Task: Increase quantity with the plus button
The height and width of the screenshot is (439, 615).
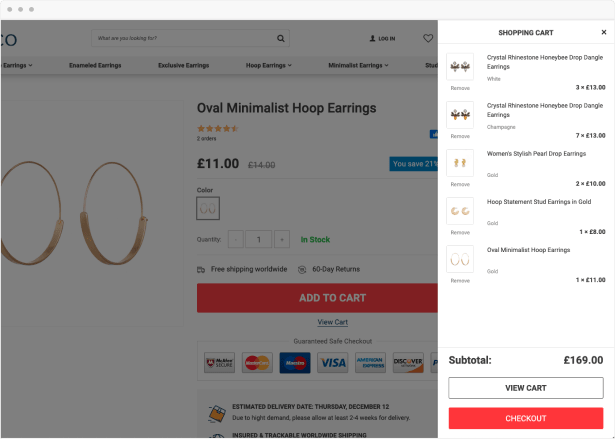Action: pyautogui.click(x=282, y=240)
